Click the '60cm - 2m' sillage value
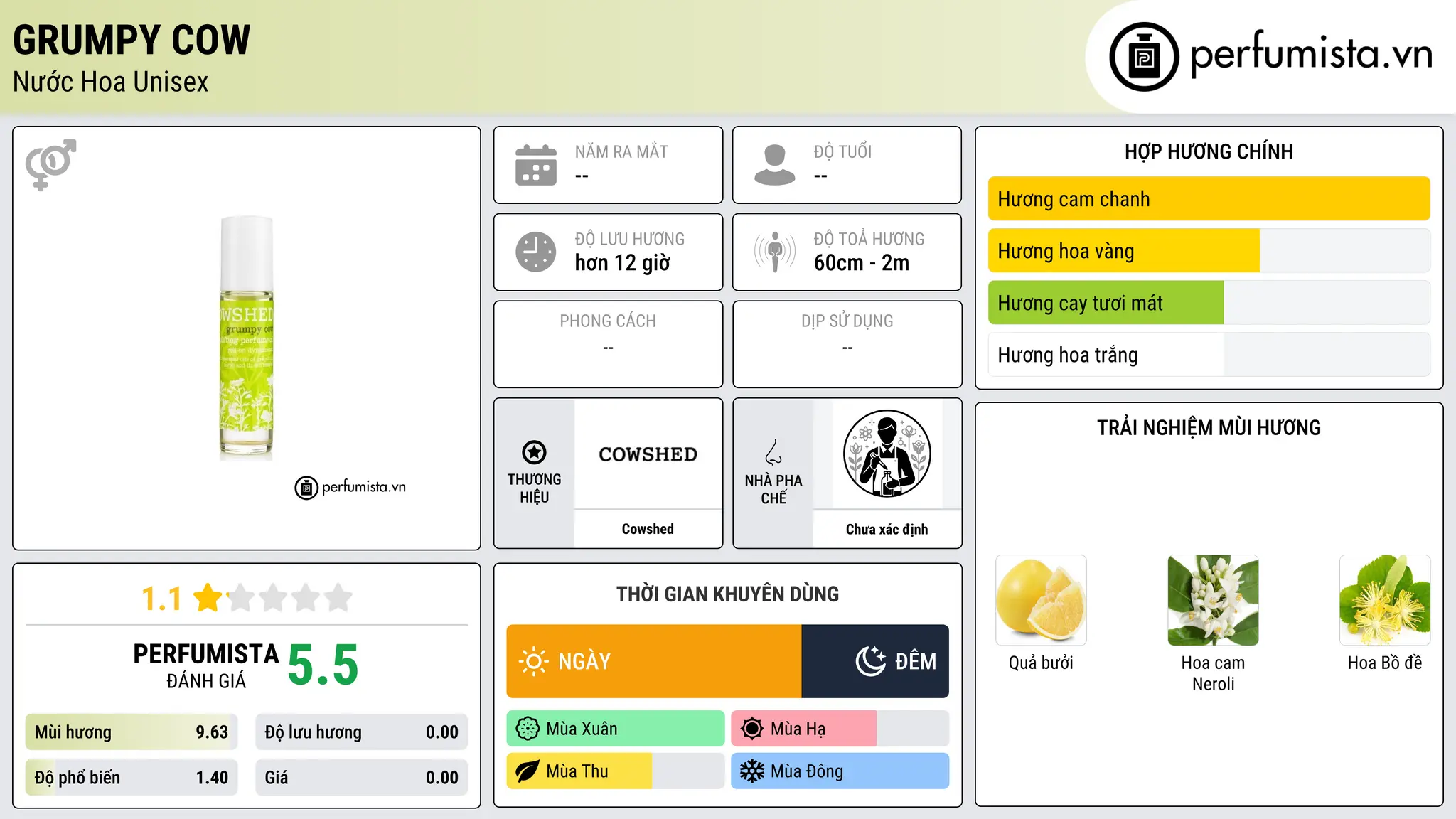 [862, 263]
